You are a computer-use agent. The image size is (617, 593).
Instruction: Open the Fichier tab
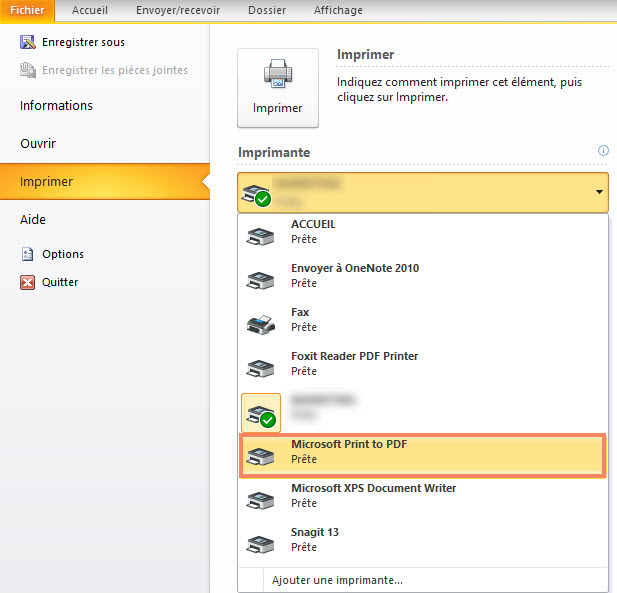coord(27,10)
